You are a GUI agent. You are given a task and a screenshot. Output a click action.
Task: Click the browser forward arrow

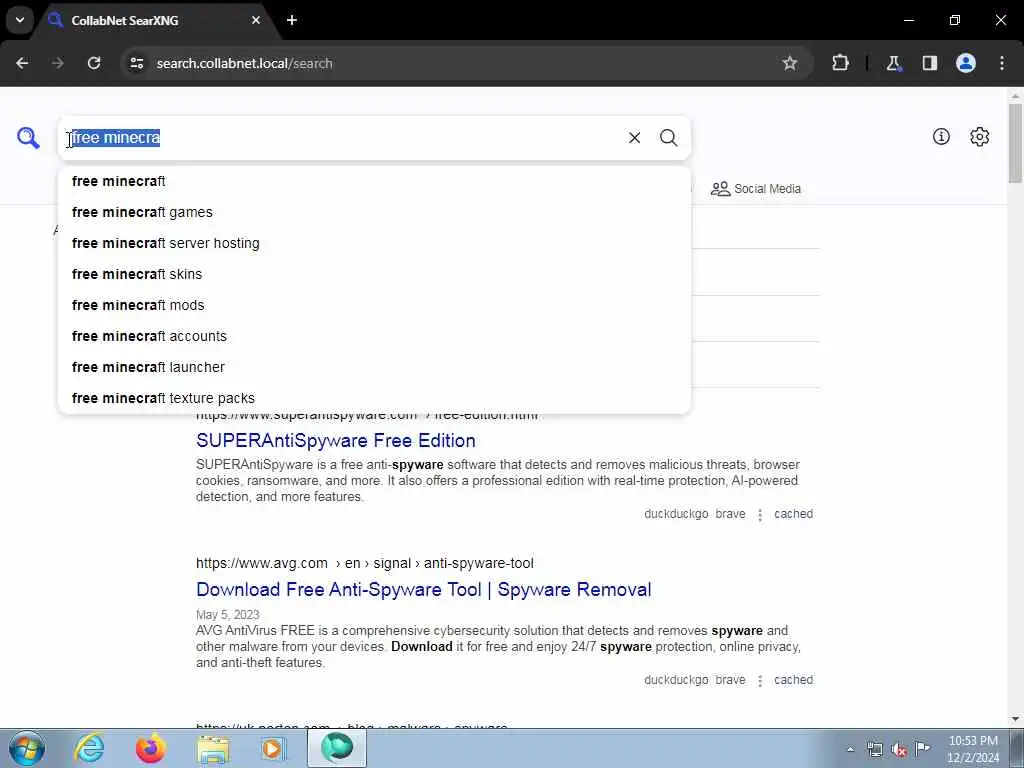coord(57,63)
